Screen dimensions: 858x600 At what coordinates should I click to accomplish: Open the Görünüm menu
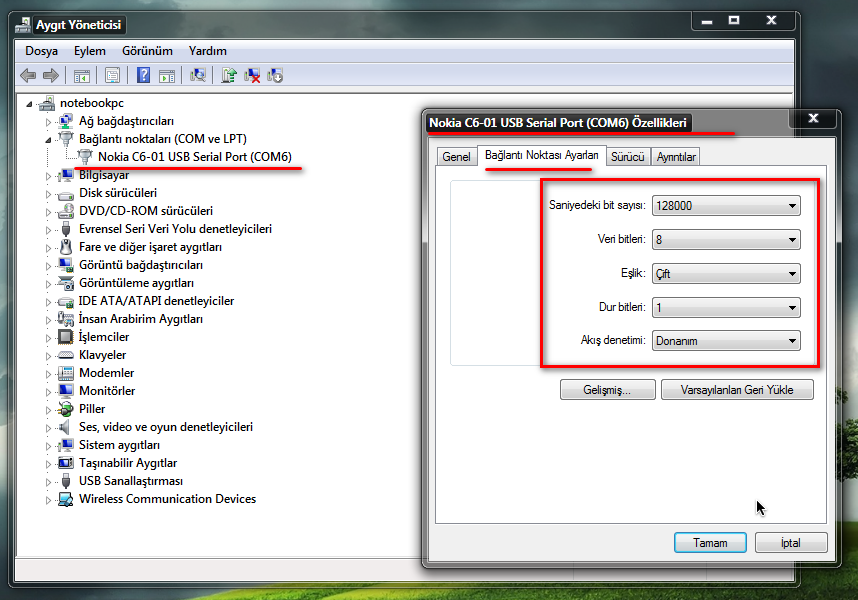pos(147,51)
